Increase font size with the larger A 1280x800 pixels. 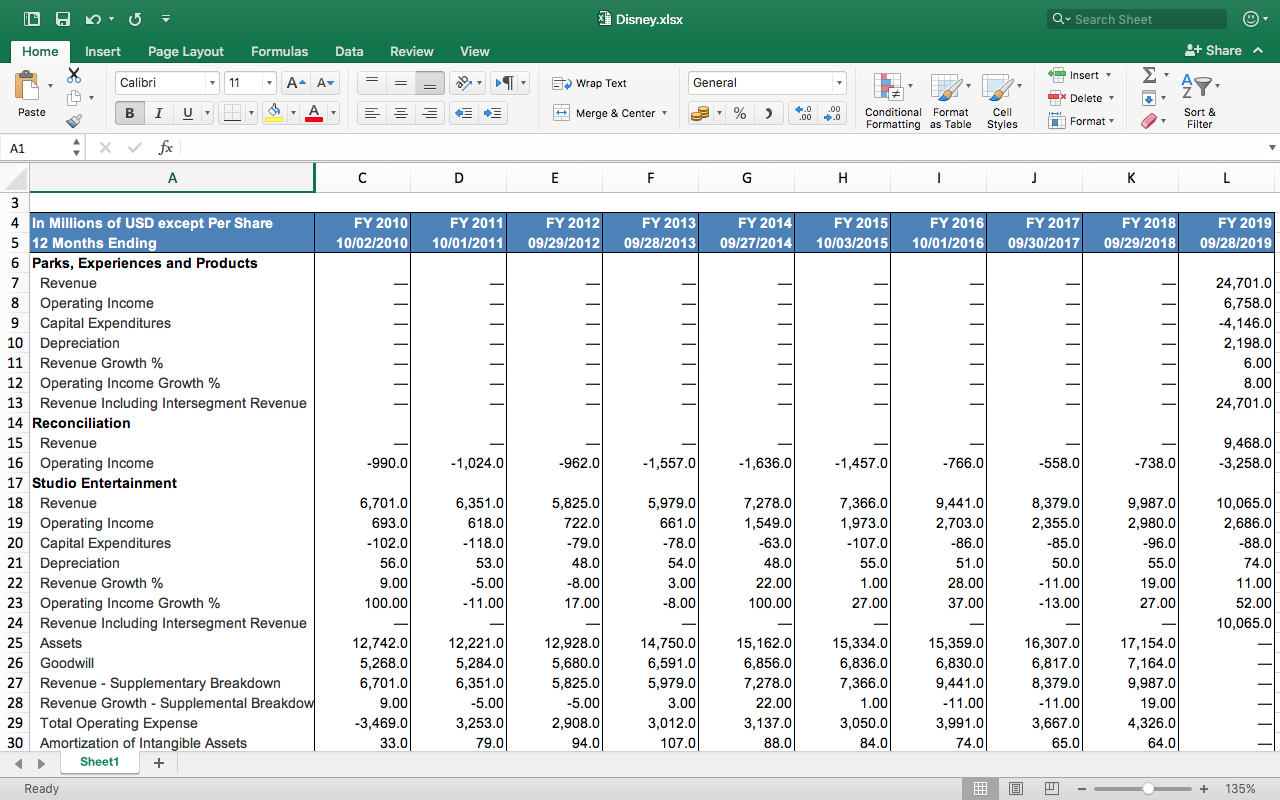[295, 83]
